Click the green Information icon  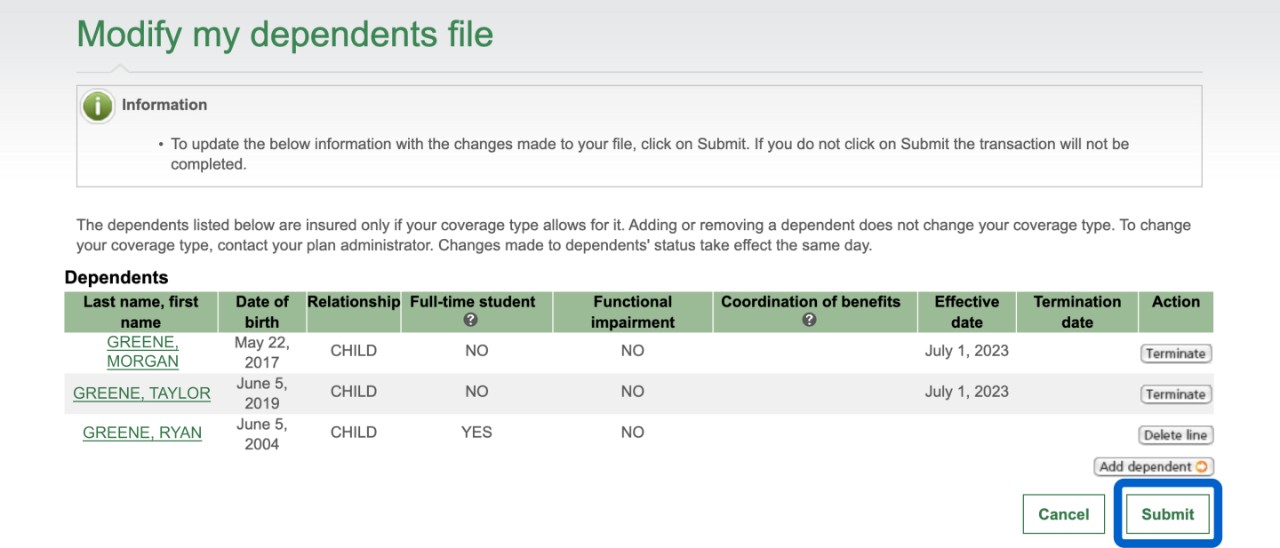(97, 106)
